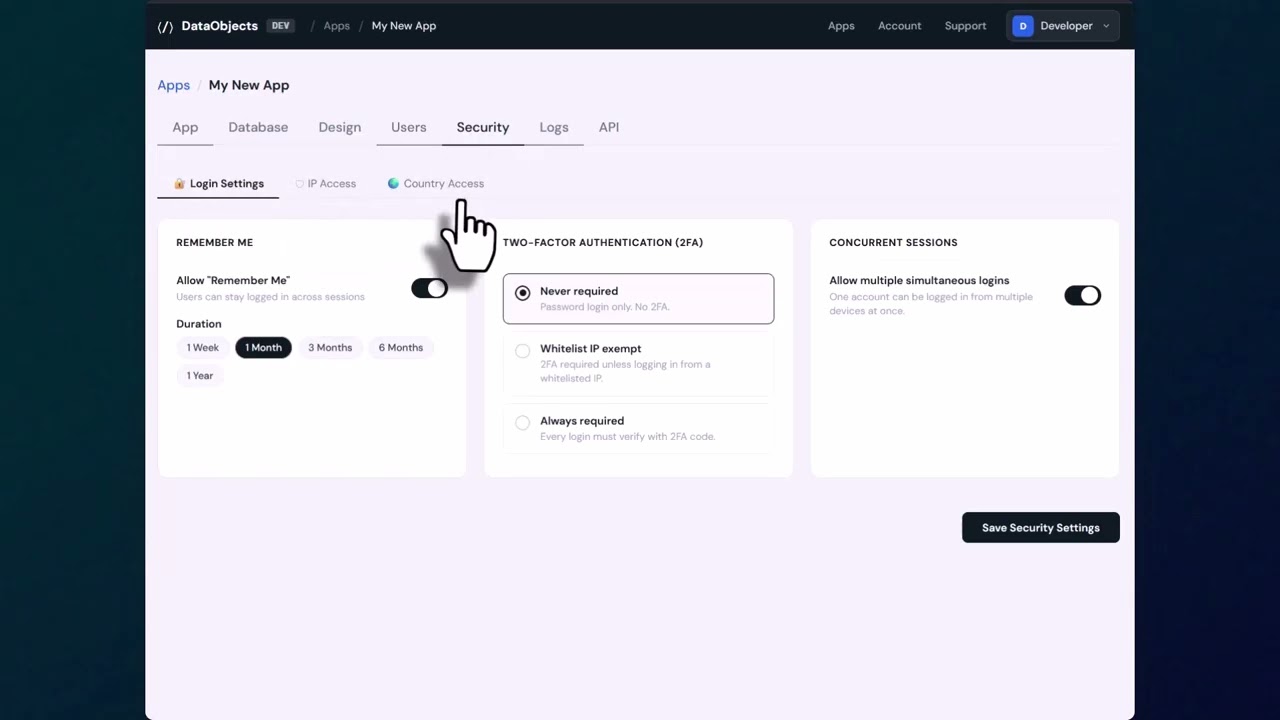This screenshot has width=1280, height=720.
Task: Open Account in the top navigation
Action: 900,26
